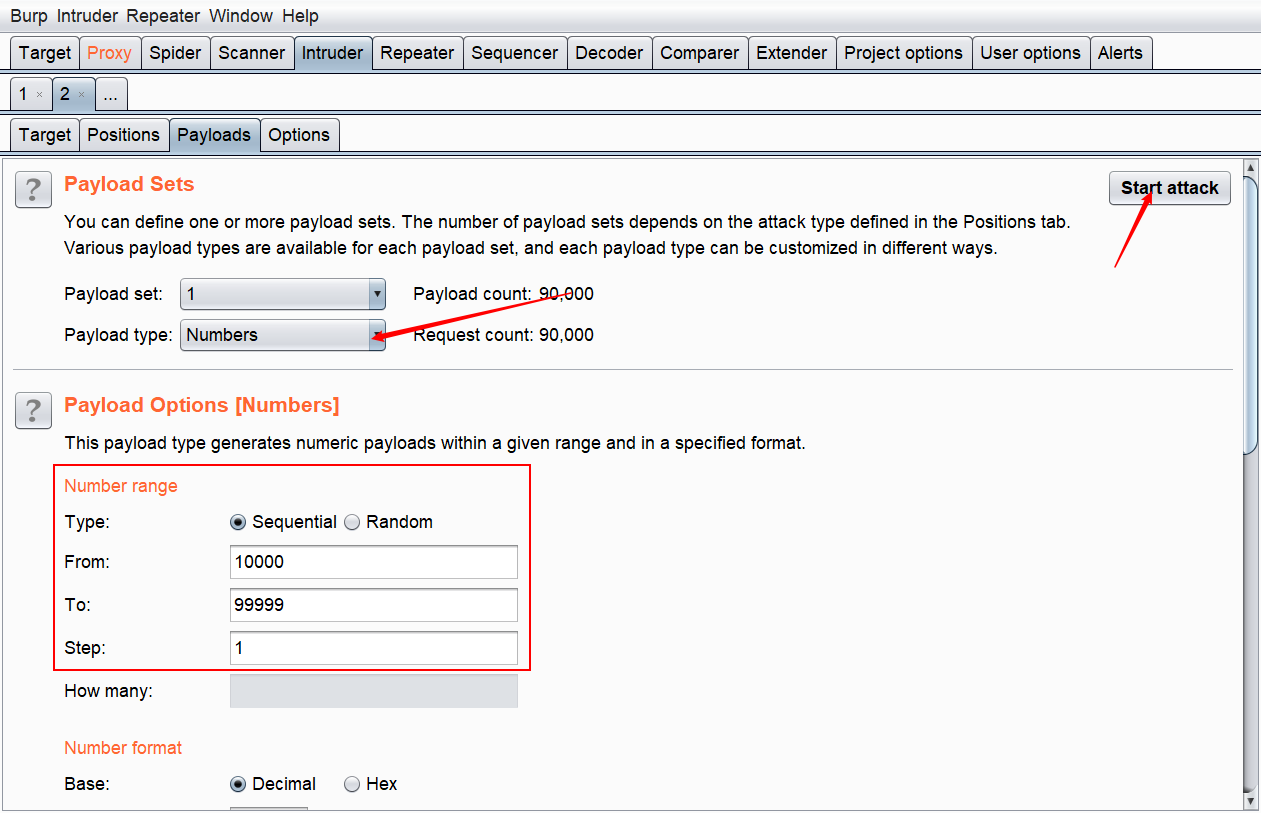Click the scrollbar up arrow
The height and width of the screenshot is (813, 1261).
[1250, 168]
